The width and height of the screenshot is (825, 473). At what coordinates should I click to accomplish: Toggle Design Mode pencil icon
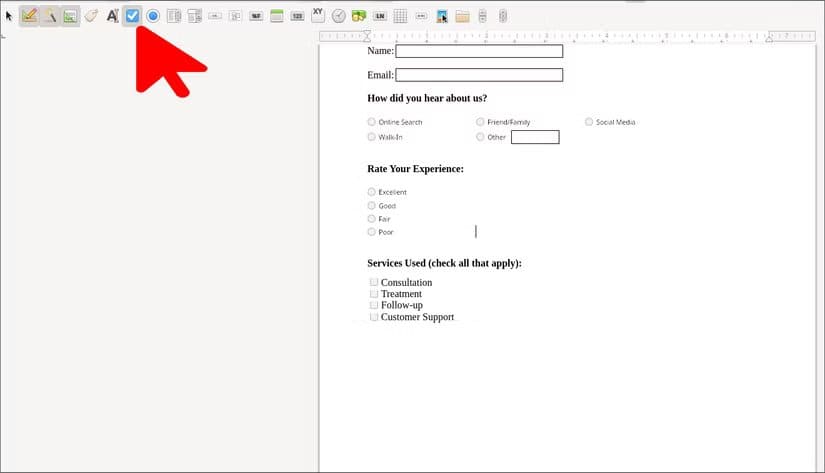pos(29,16)
